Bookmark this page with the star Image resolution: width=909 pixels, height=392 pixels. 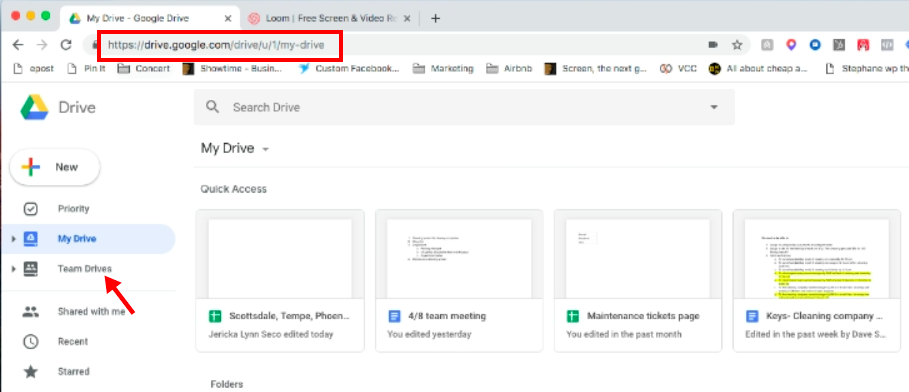[737, 45]
